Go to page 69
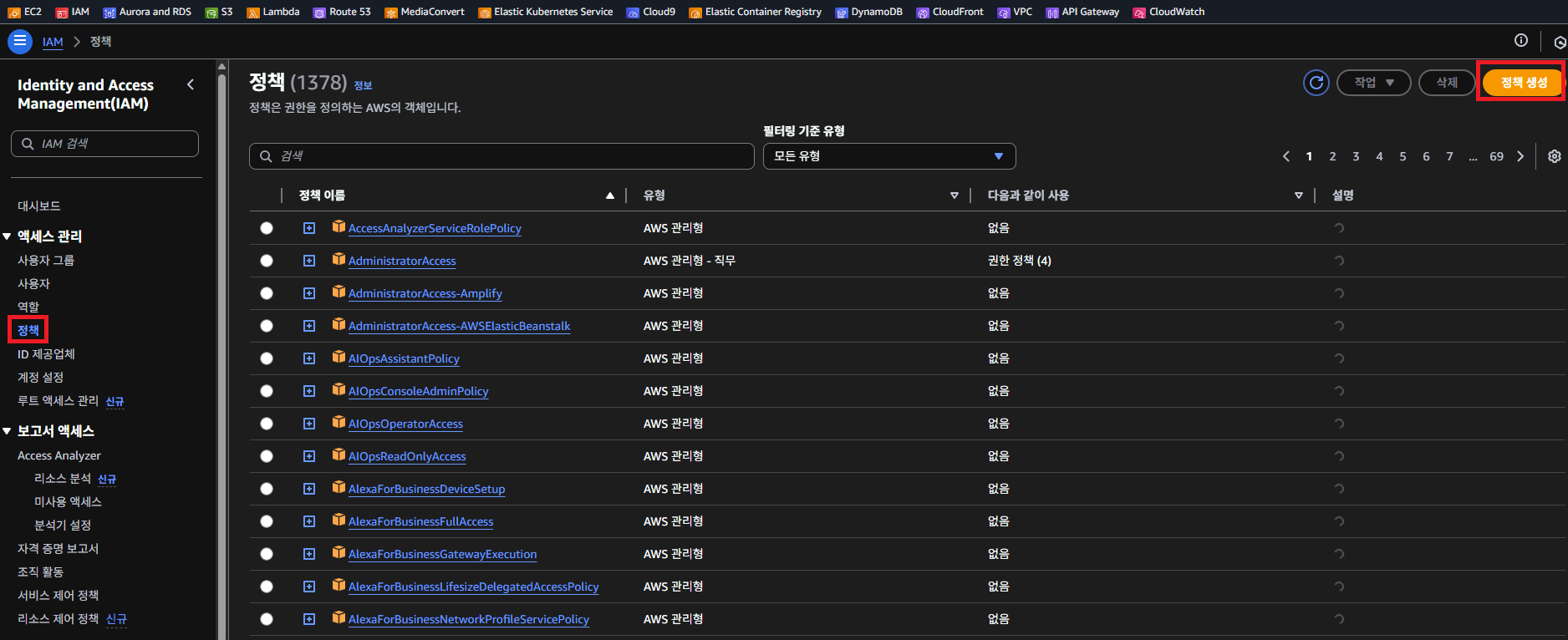Image resolution: width=1568 pixels, height=640 pixels. pyautogui.click(x=1496, y=156)
